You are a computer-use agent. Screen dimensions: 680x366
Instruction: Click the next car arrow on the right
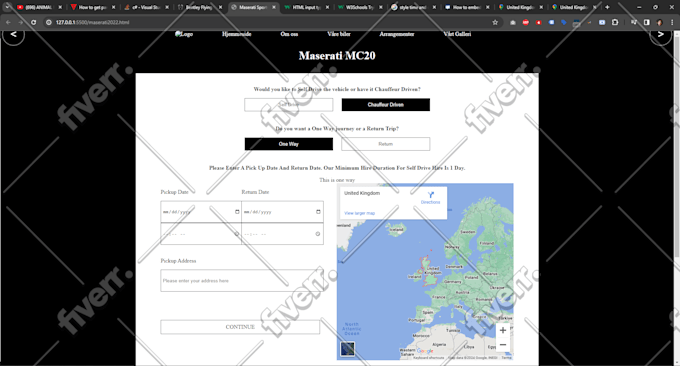(x=660, y=34)
